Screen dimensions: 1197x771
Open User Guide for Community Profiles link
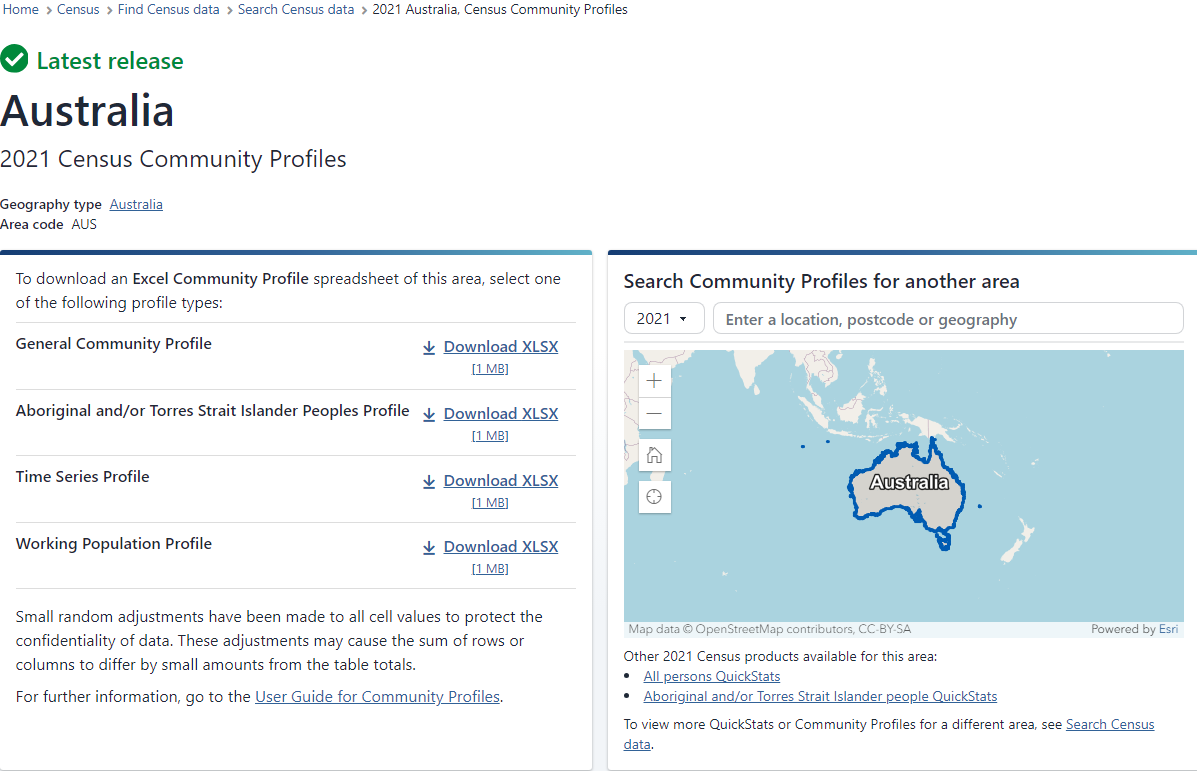tap(377, 697)
